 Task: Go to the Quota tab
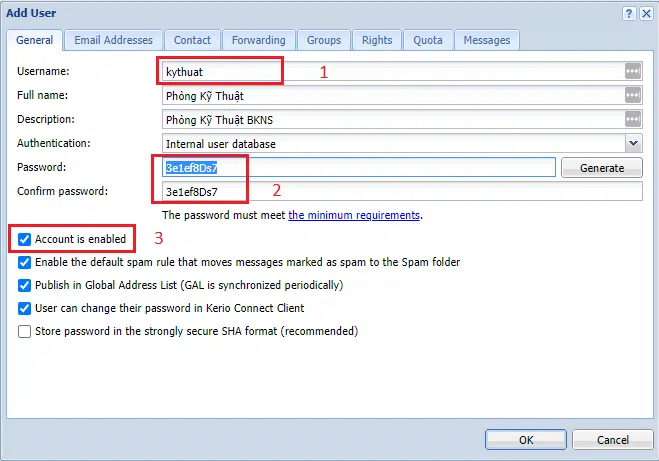[428, 40]
